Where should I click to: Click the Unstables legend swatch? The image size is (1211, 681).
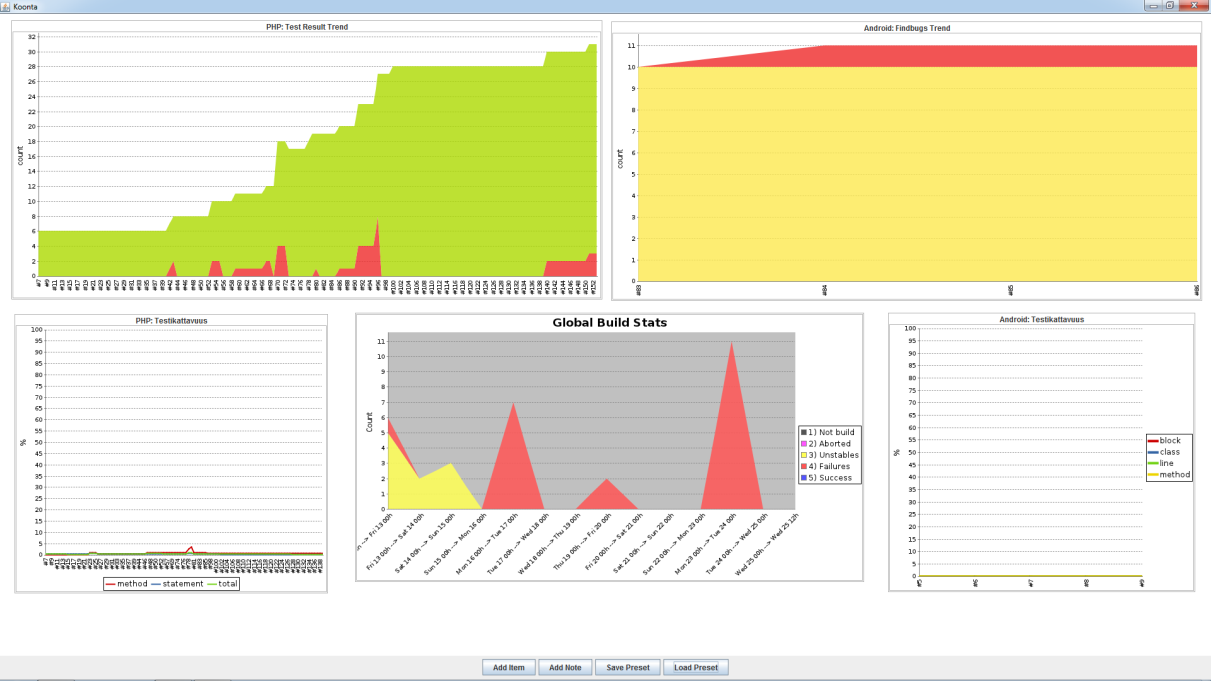803,455
